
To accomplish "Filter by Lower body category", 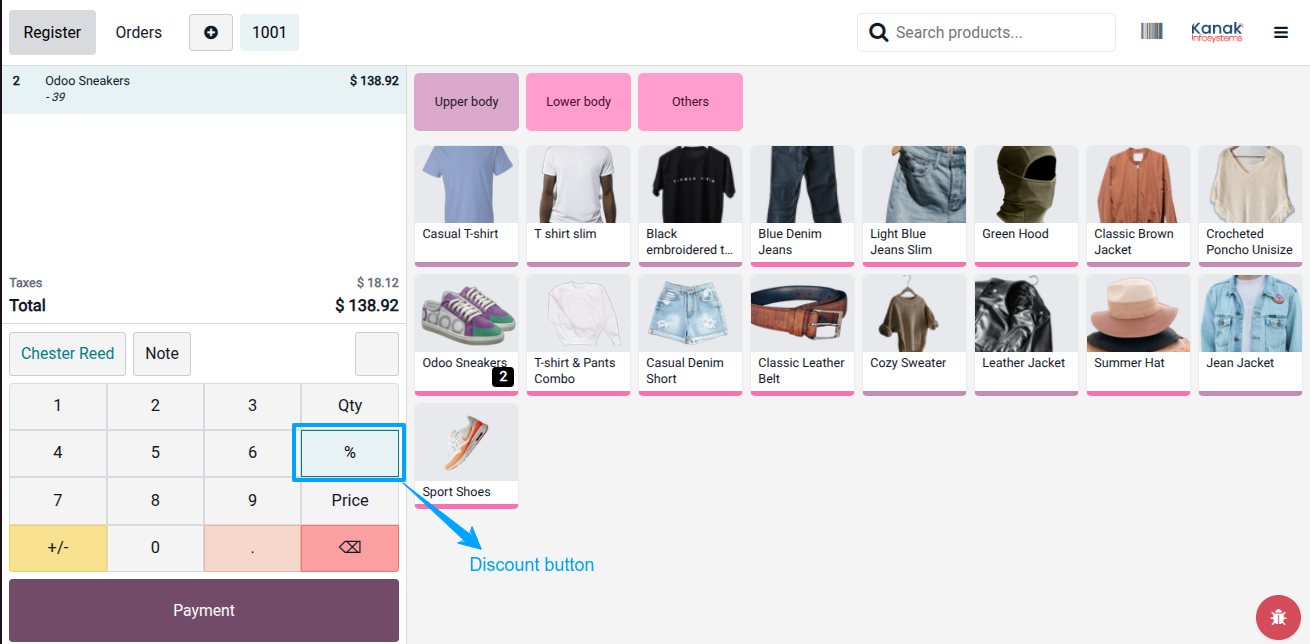I will coord(578,102).
